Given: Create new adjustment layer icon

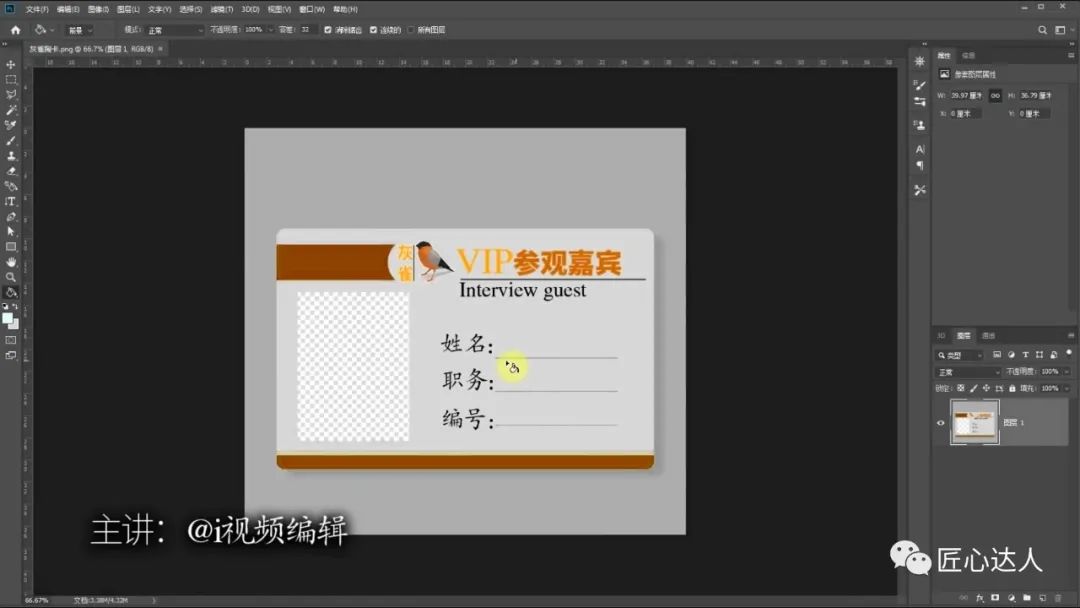Looking at the screenshot, I should pos(1010,598).
